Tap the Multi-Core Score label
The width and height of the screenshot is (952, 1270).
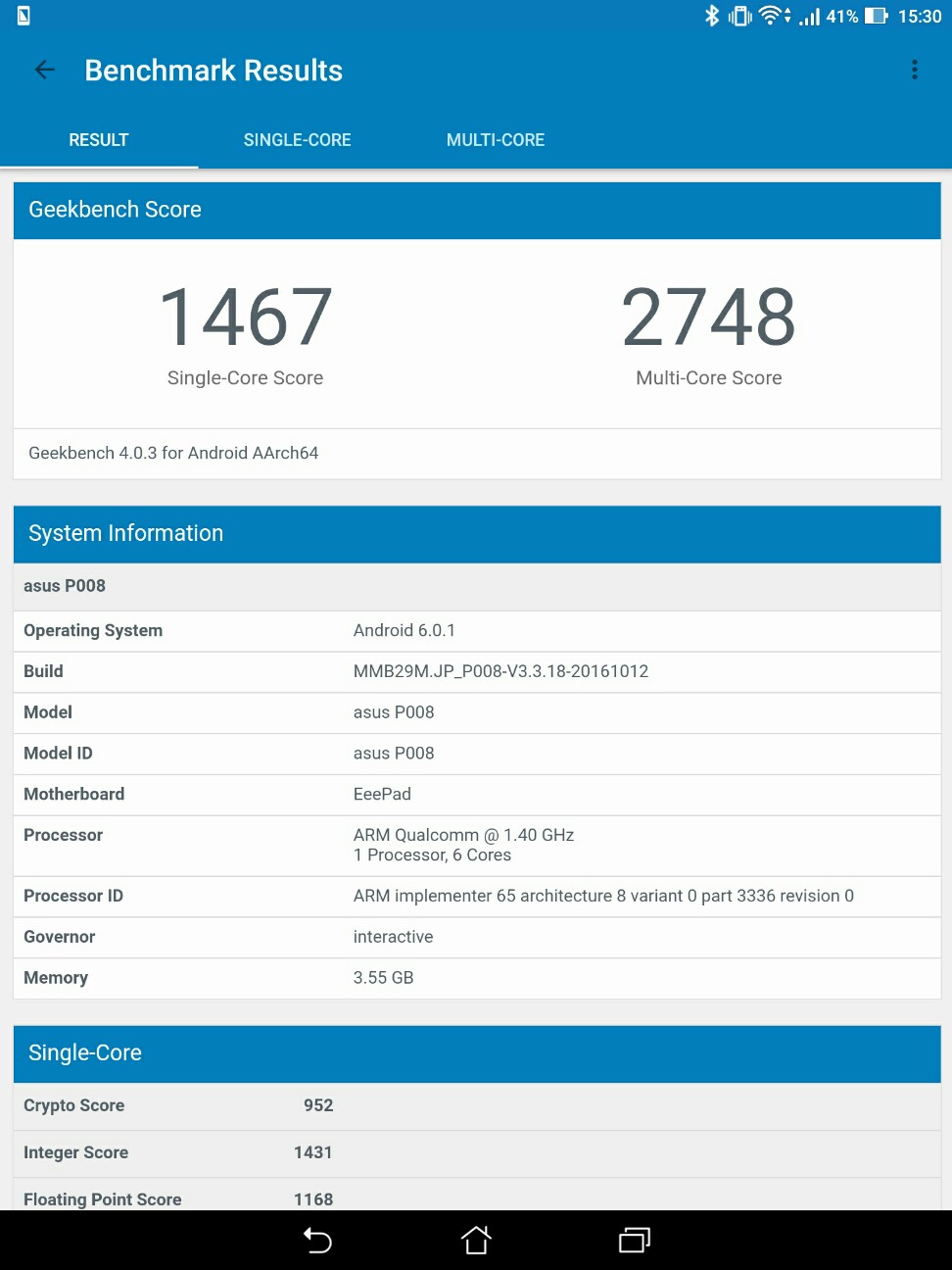point(709,378)
